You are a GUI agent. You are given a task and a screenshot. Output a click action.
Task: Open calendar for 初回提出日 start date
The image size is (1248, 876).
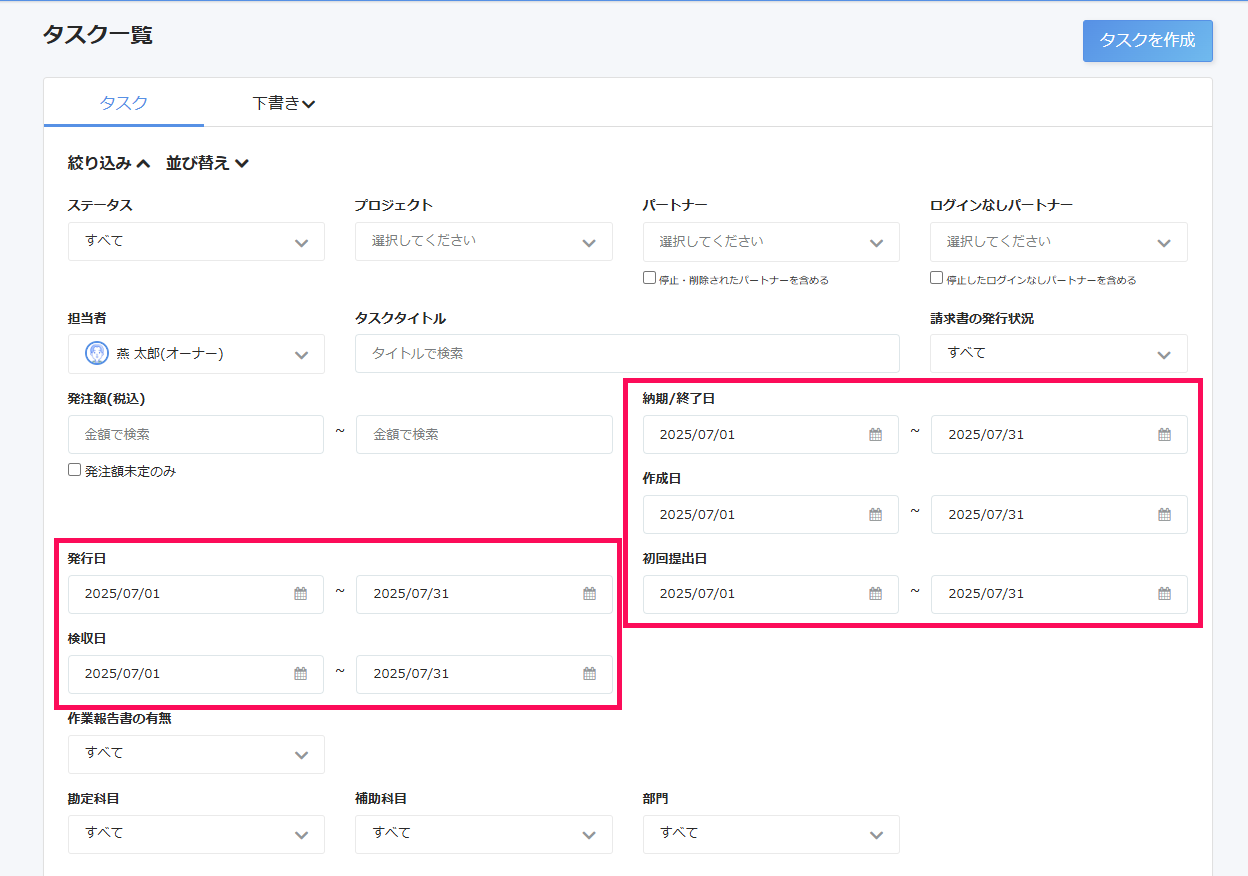[x=876, y=594]
